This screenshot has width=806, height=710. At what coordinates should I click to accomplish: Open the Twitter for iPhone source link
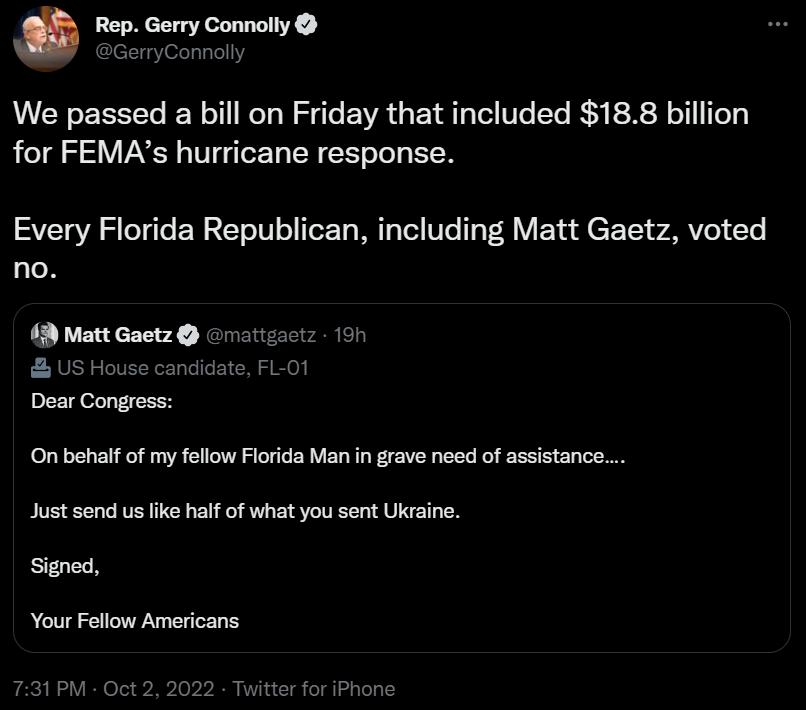pyautogui.click(x=311, y=689)
